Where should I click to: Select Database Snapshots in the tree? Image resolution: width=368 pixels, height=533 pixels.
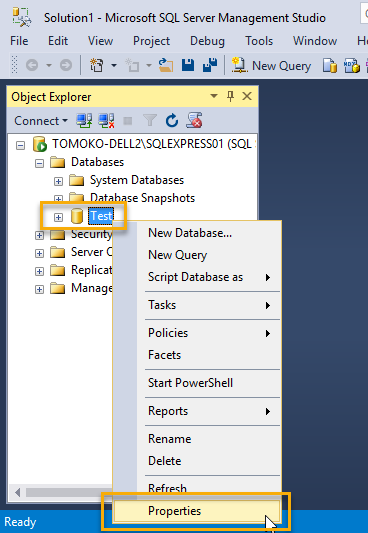click(x=142, y=198)
